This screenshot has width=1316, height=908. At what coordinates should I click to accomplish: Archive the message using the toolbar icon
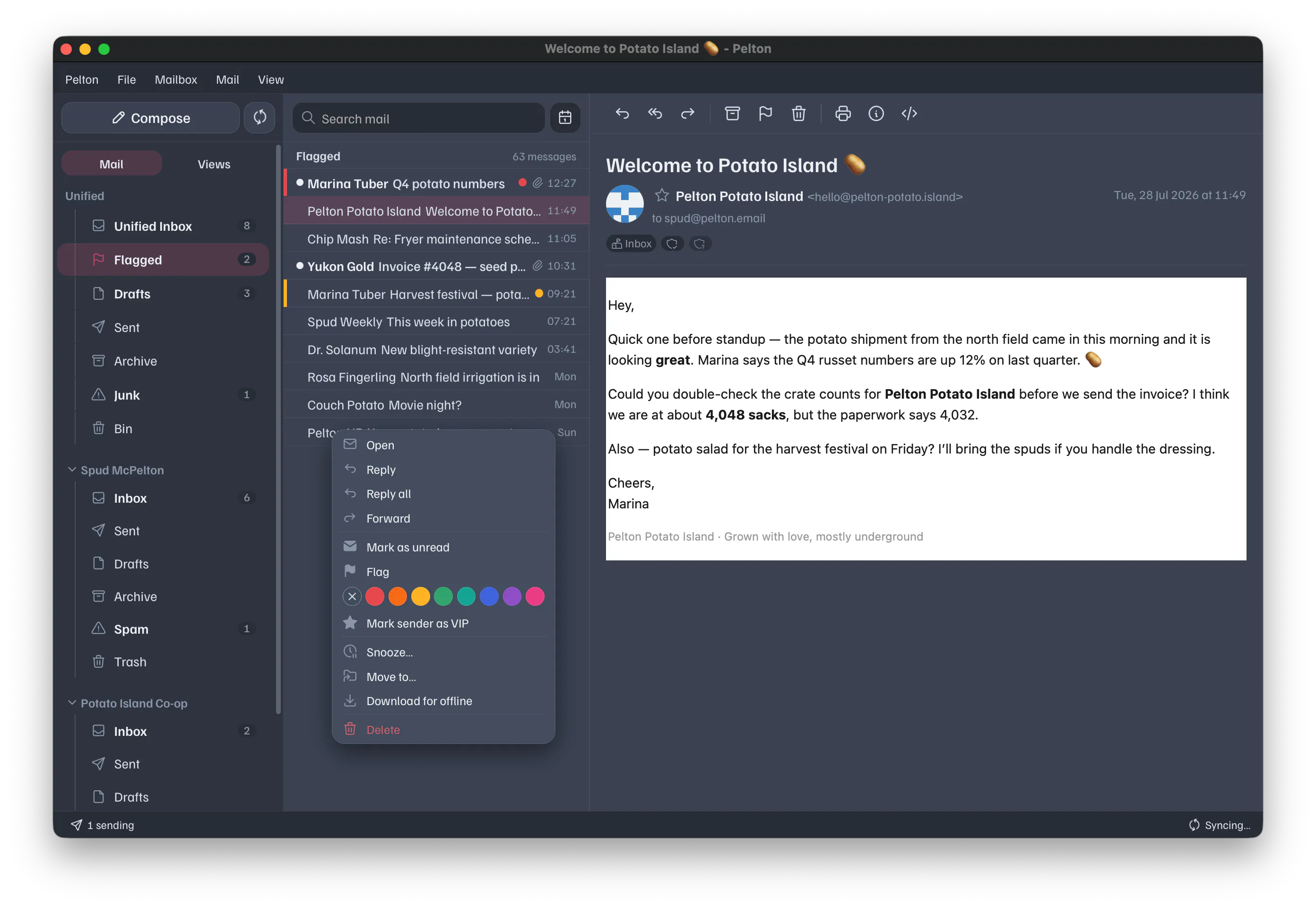pyautogui.click(x=732, y=114)
